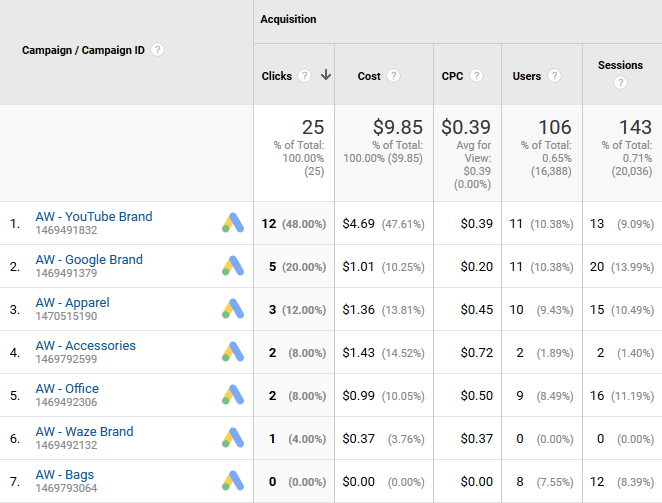Click Google Ads icon in Apparel row
Viewport: 662px width, 503px height.
tap(233, 309)
